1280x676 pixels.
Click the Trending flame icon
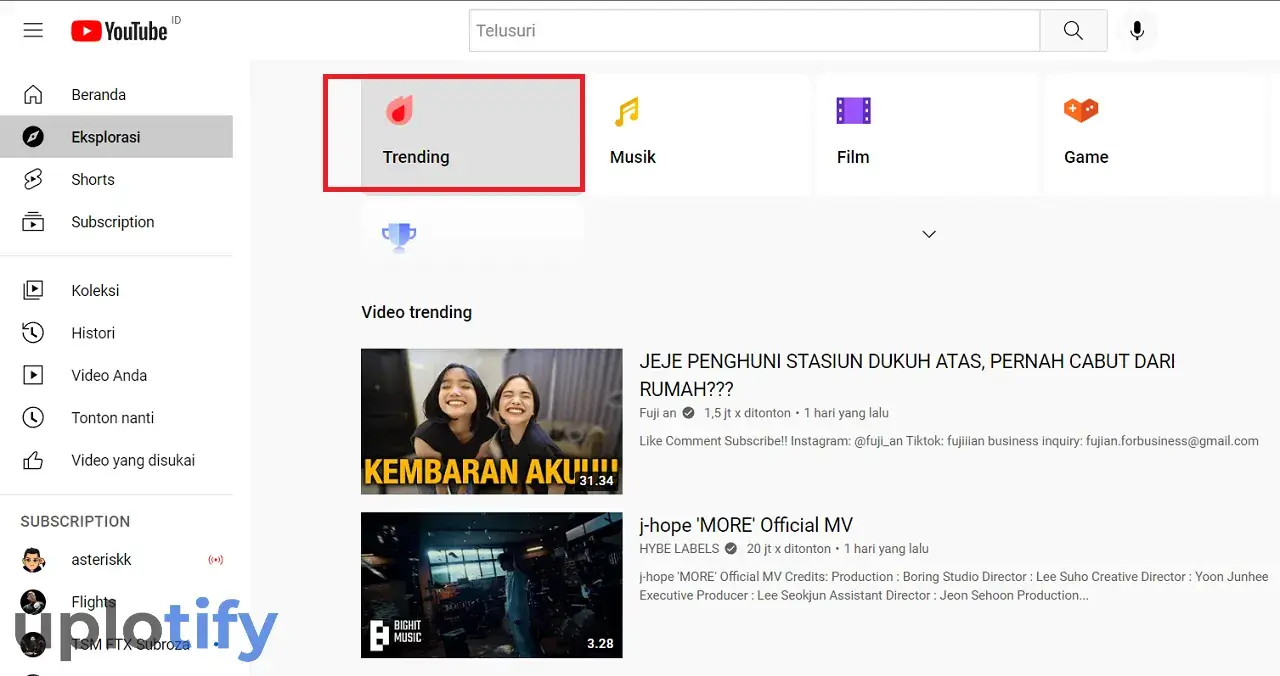400,110
